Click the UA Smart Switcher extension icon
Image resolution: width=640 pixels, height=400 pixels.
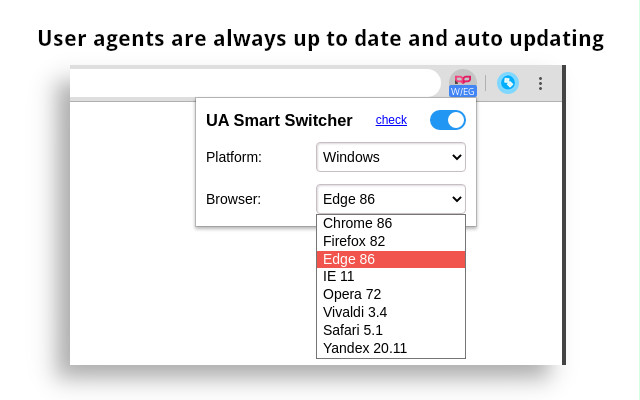462,83
